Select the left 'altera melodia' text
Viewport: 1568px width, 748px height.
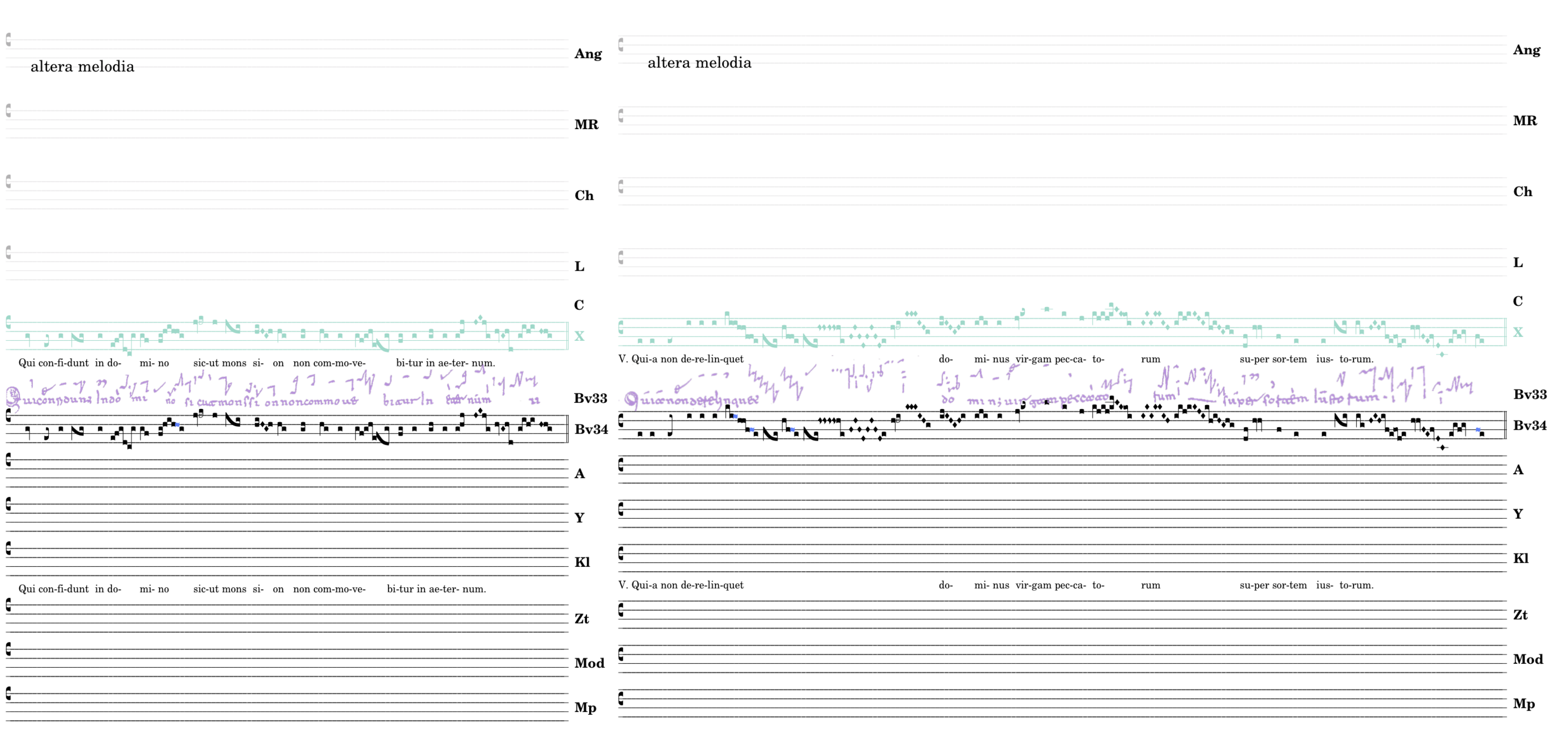(x=82, y=66)
